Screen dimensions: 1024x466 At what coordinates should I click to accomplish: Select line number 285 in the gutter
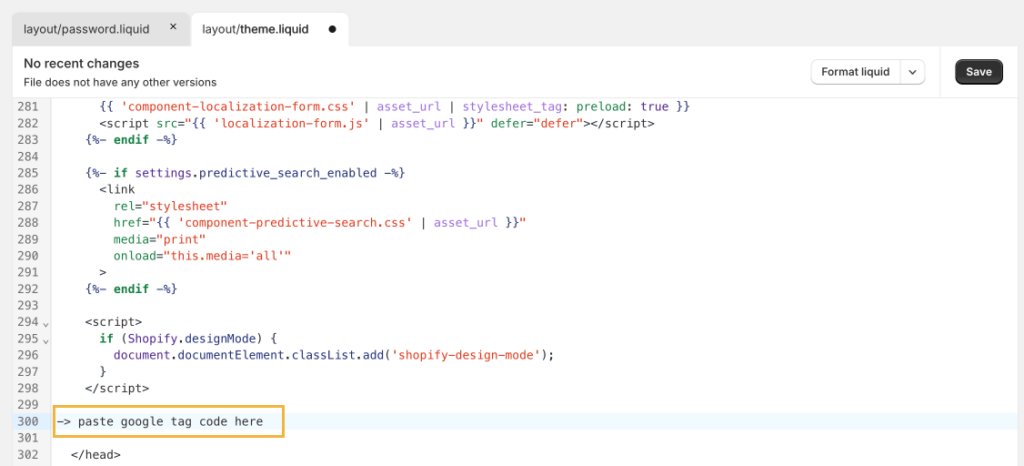pyautogui.click(x=28, y=173)
